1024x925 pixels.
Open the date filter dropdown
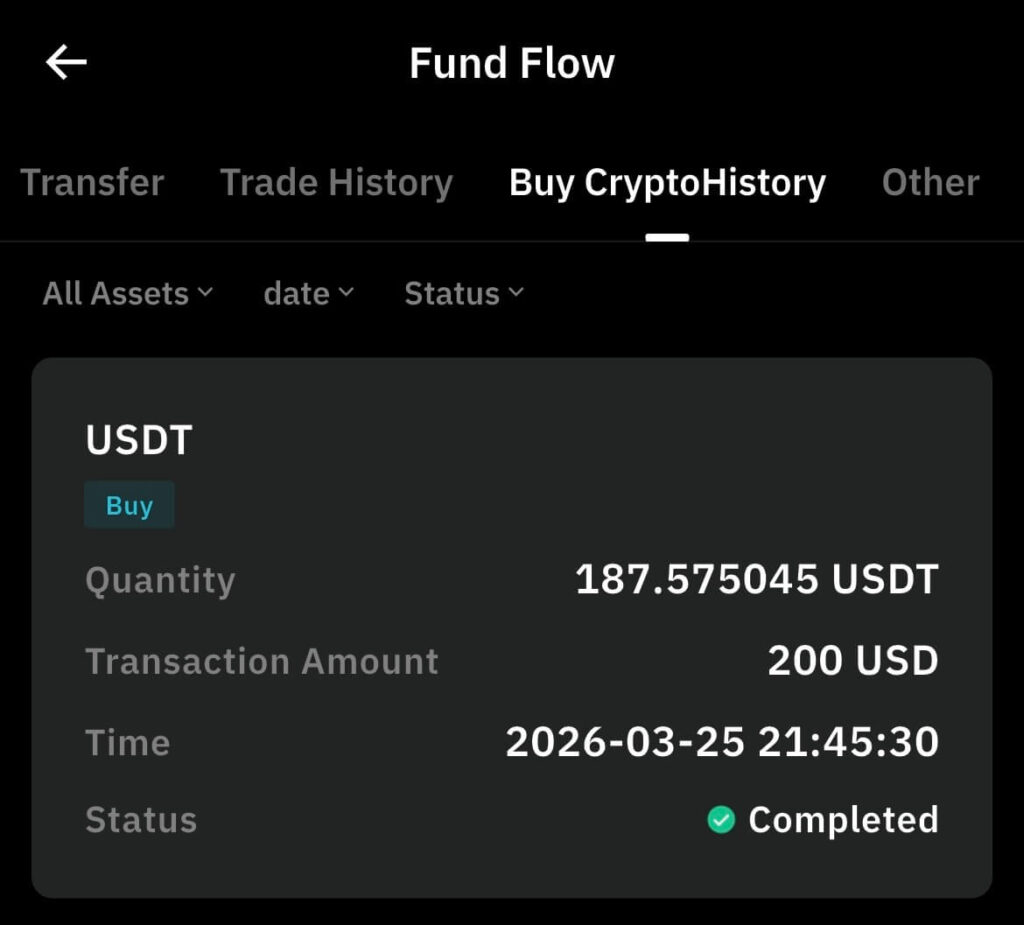(308, 293)
